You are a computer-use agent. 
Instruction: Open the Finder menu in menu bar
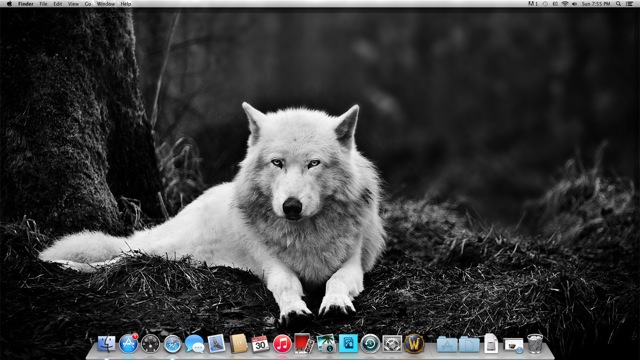click(26, 4)
